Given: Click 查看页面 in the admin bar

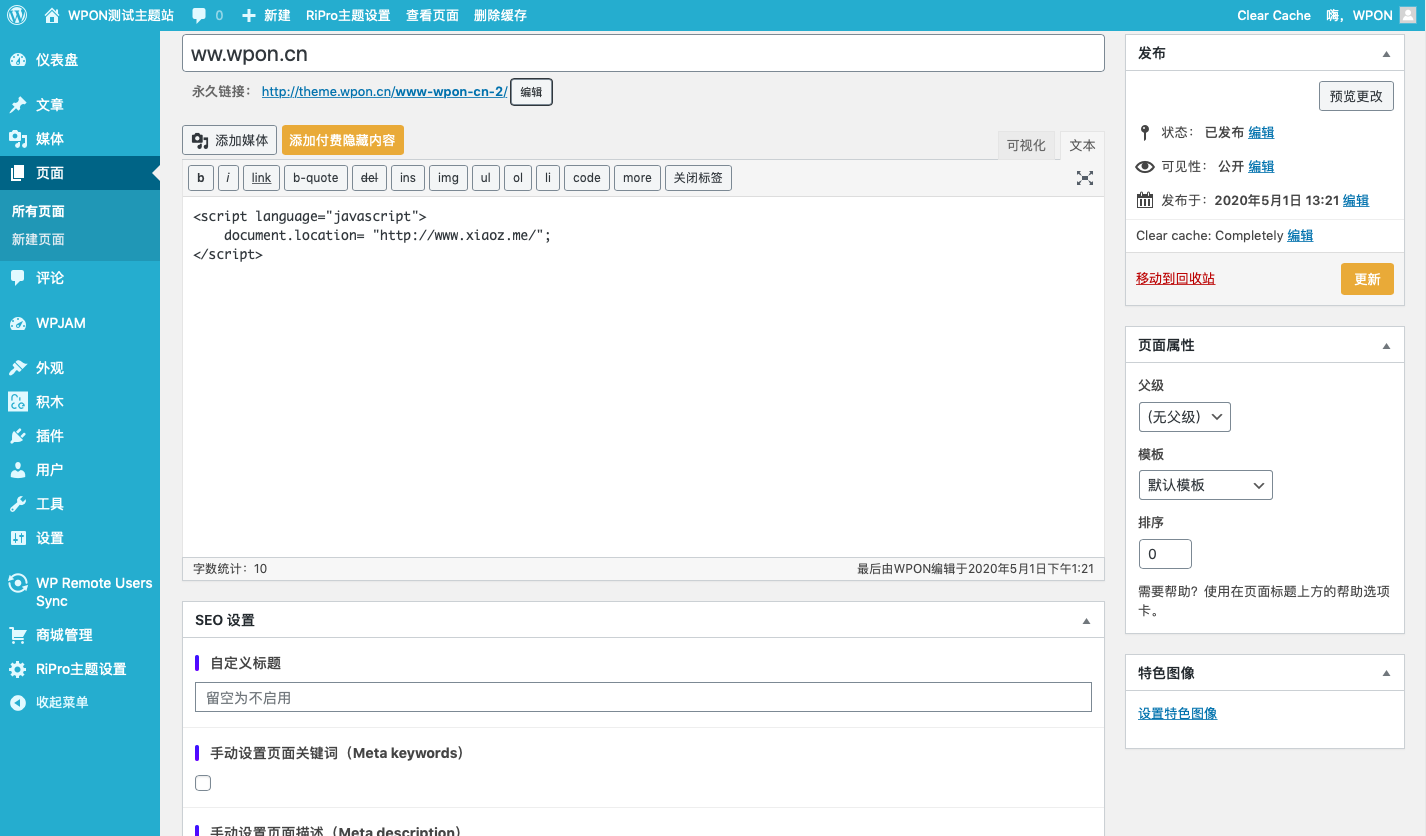Looking at the screenshot, I should [x=432, y=15].
